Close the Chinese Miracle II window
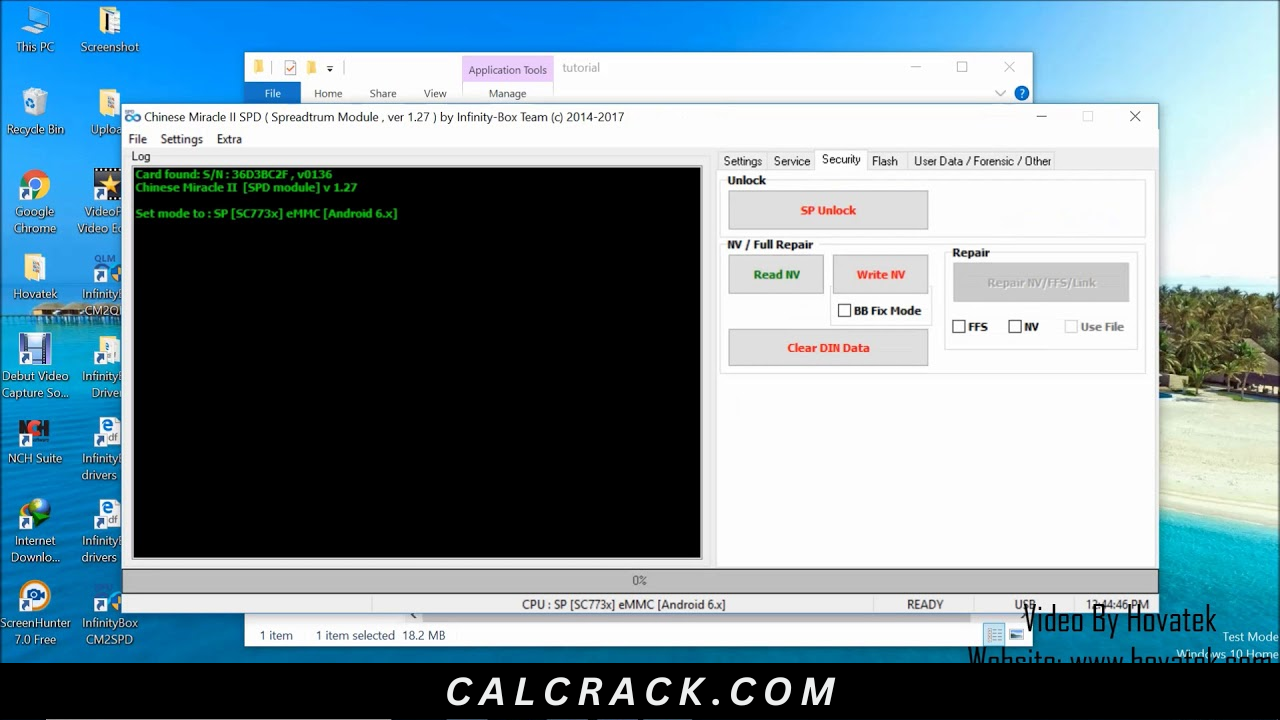Image resolution: width=1280 pixels, height=720 pixels. 1135,117
